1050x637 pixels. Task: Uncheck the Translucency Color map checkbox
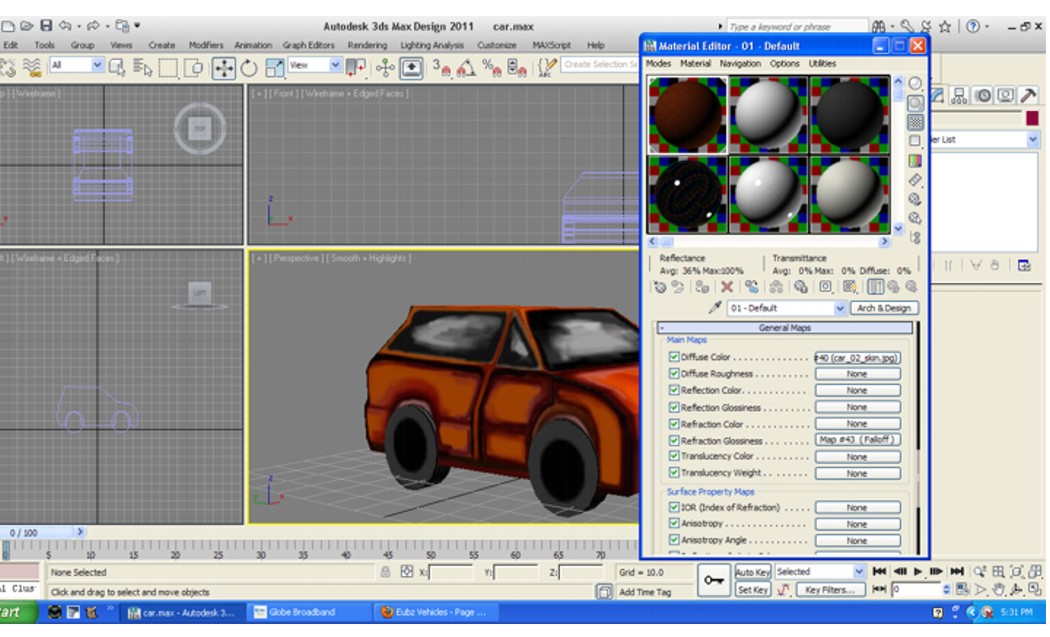coord(674,456)
